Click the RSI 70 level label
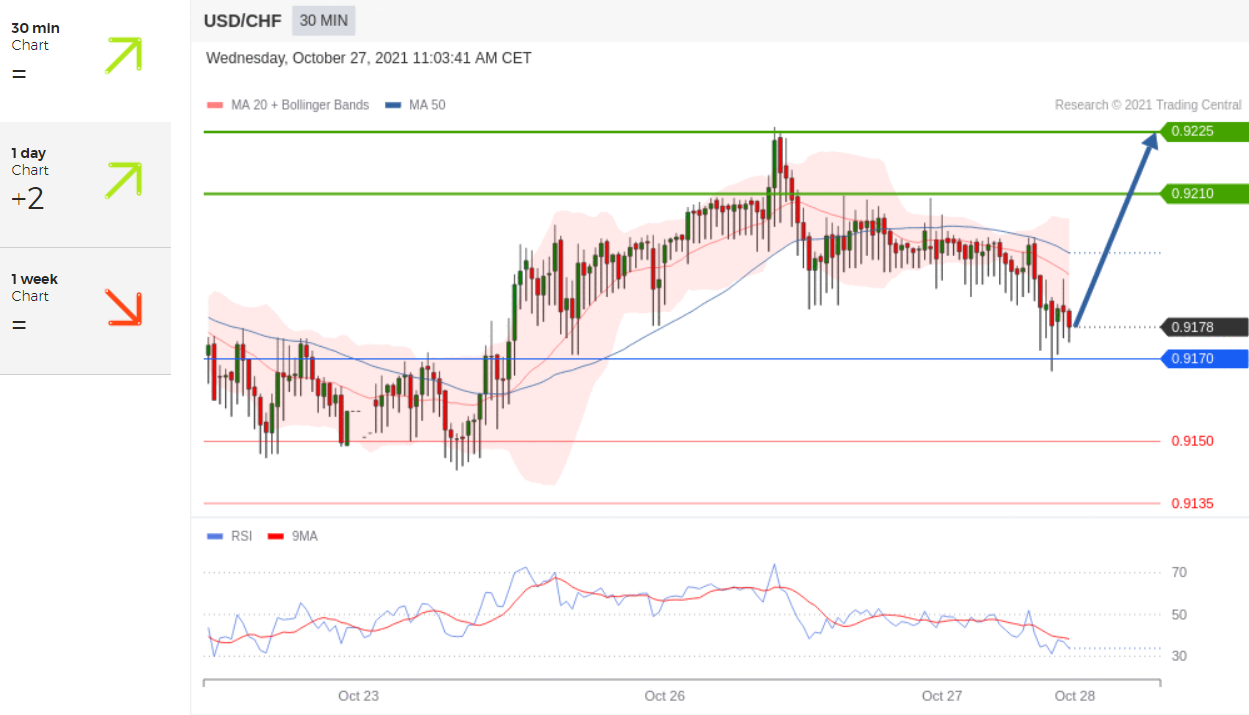Screen dimensions: 1249x715 (1180, 573)
